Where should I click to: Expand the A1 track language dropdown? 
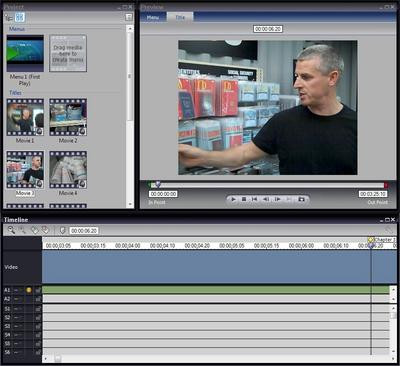coord(18,290)
